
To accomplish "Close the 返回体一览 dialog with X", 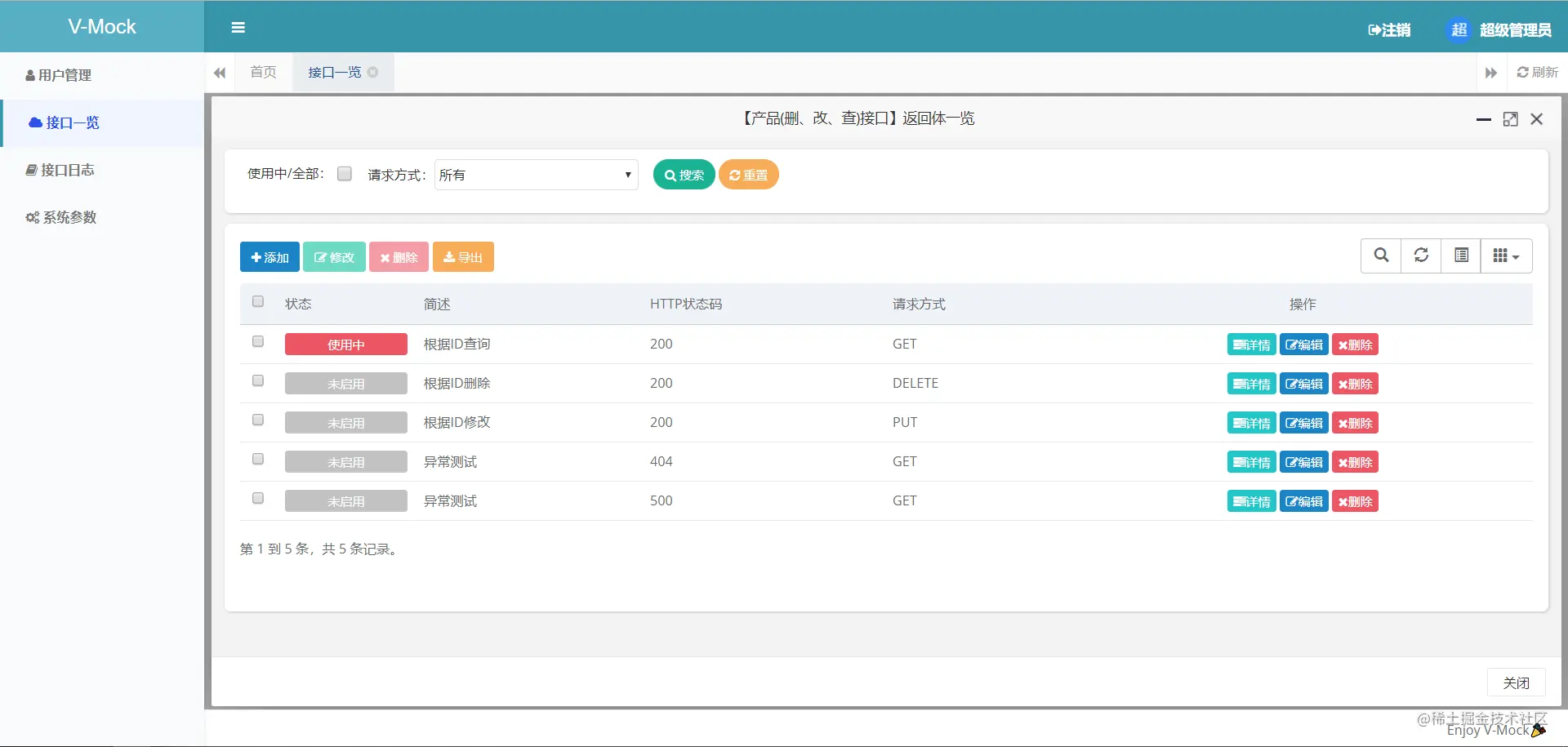I will pyautogui.click(x=1537, y=119).
